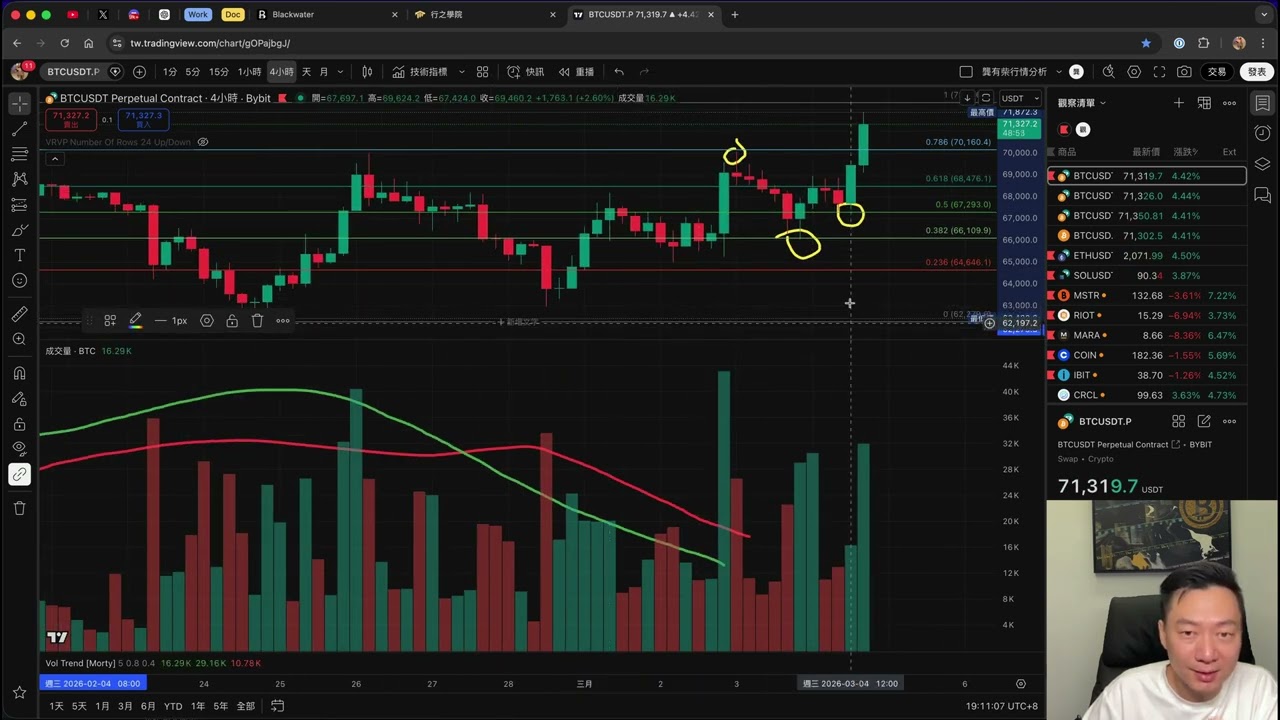This screenshot has height=720, width=1280.
Task: Toggle the drawing sync link button
Action: click(x=19, y=474)
